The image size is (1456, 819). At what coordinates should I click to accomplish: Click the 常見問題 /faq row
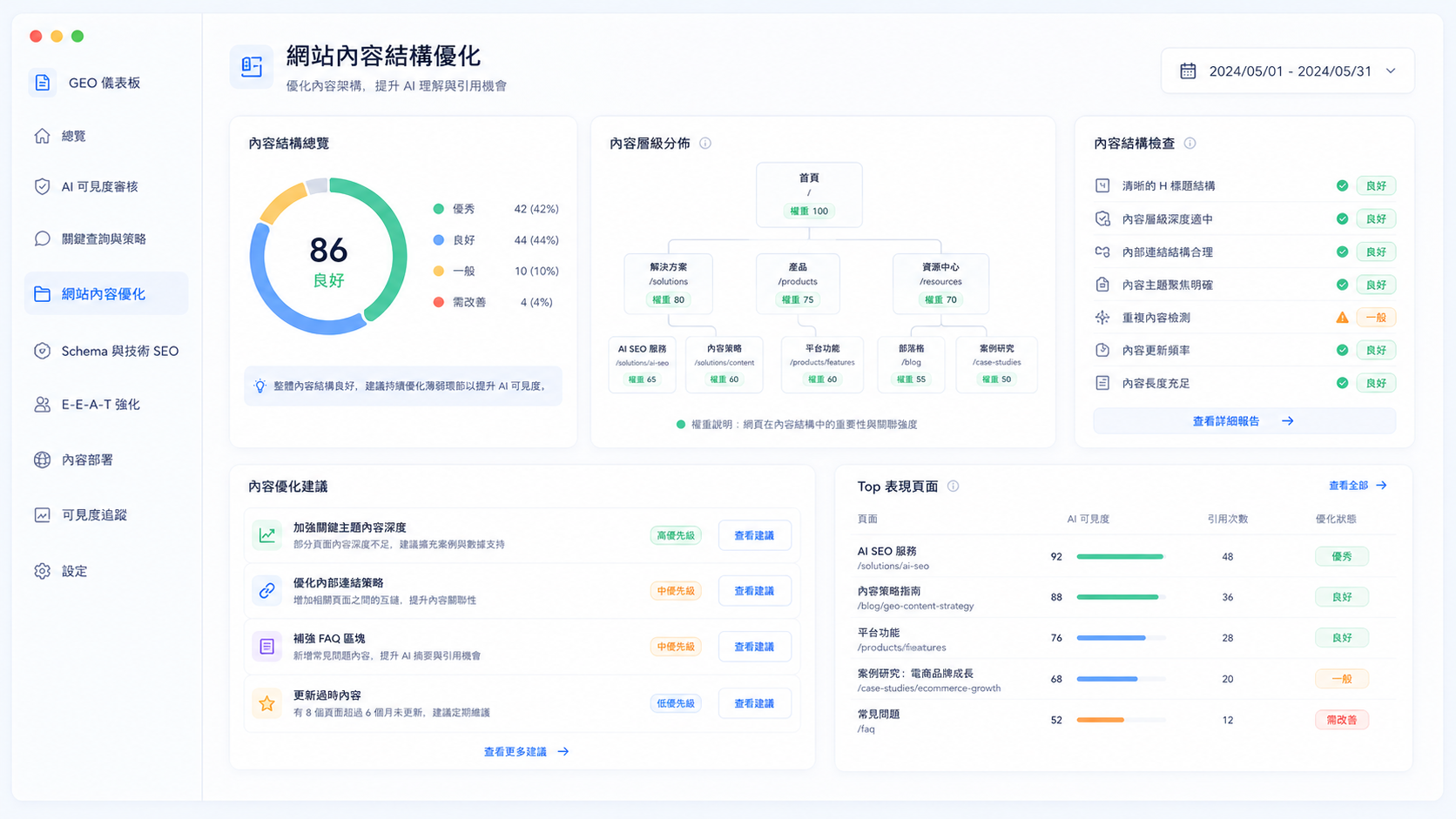[x=1123, y=721]
